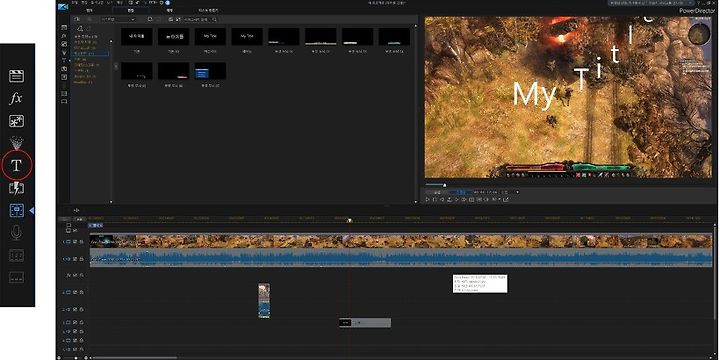This screenshot has width=720, height=360.
Task: Click the tag icon above the title category list
Action: 80,28
